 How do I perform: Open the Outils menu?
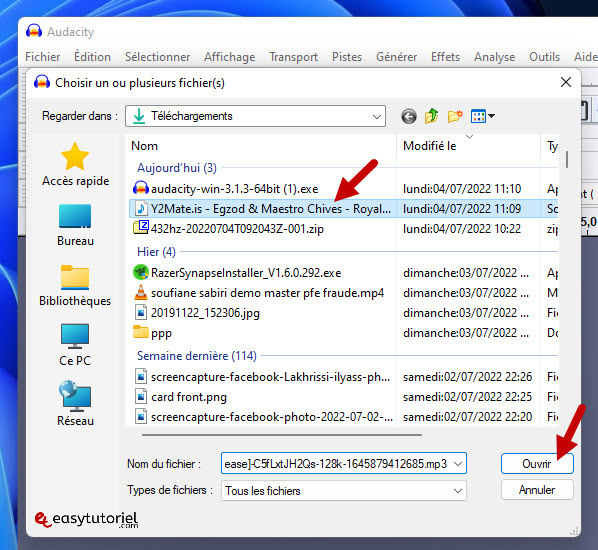pos(544,57)
